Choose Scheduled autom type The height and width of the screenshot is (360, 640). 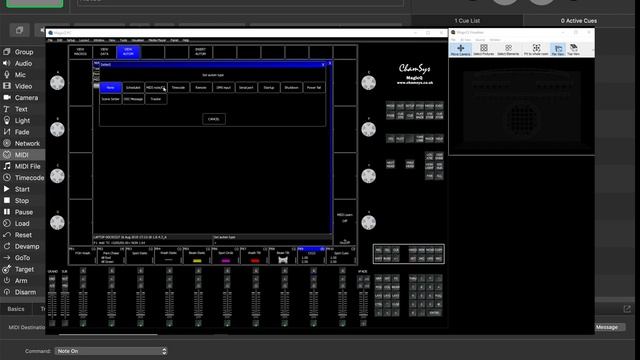point(133,87)
